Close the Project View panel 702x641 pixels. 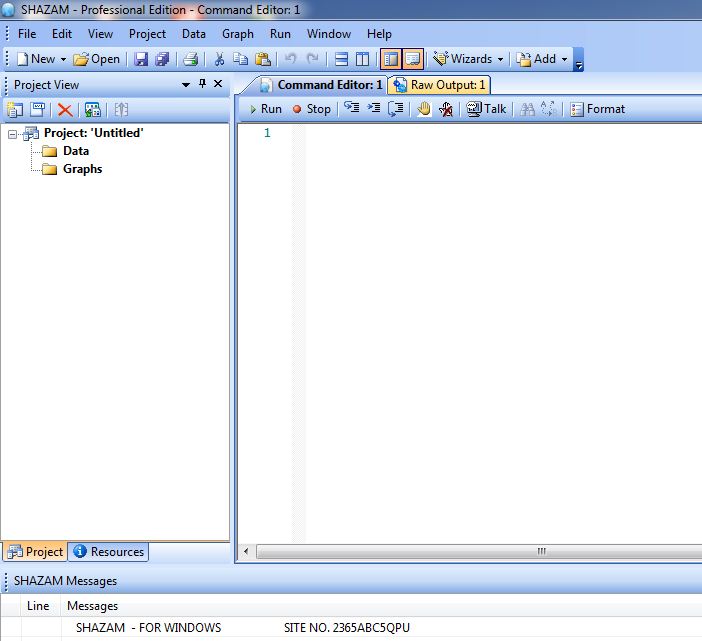click(x=218, y=84)
